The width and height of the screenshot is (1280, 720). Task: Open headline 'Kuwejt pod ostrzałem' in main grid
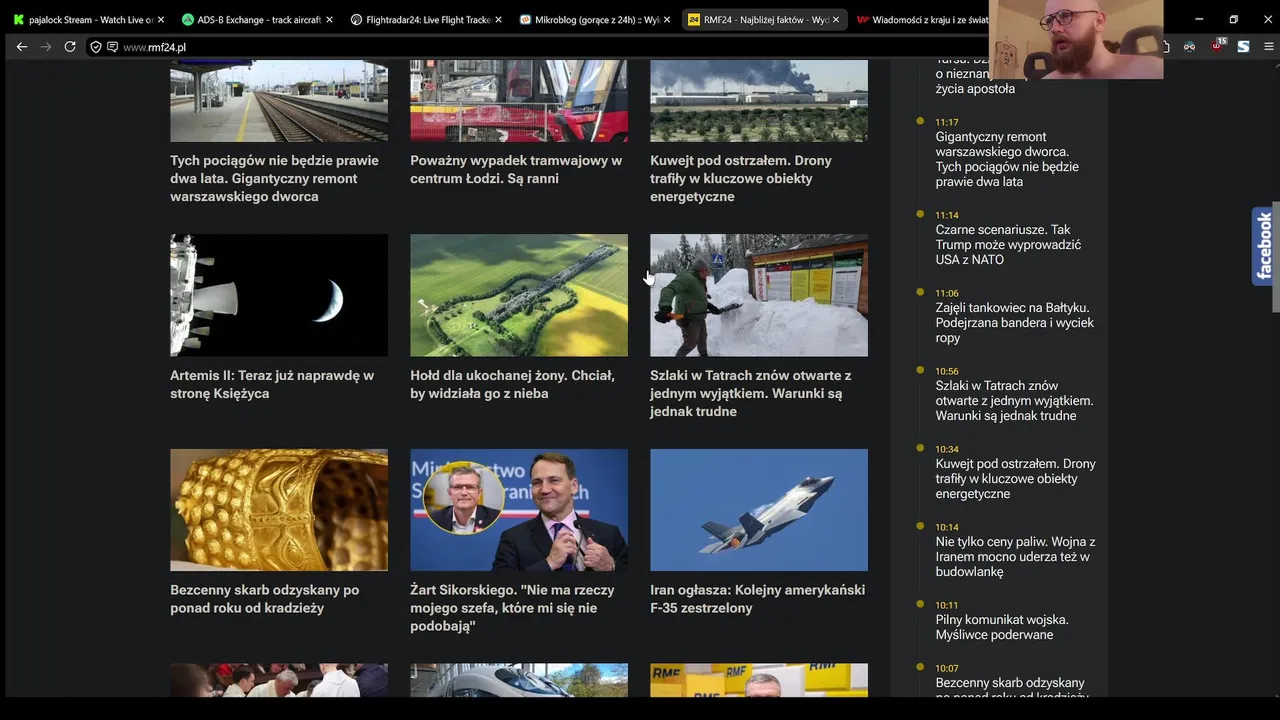(741, 179)
